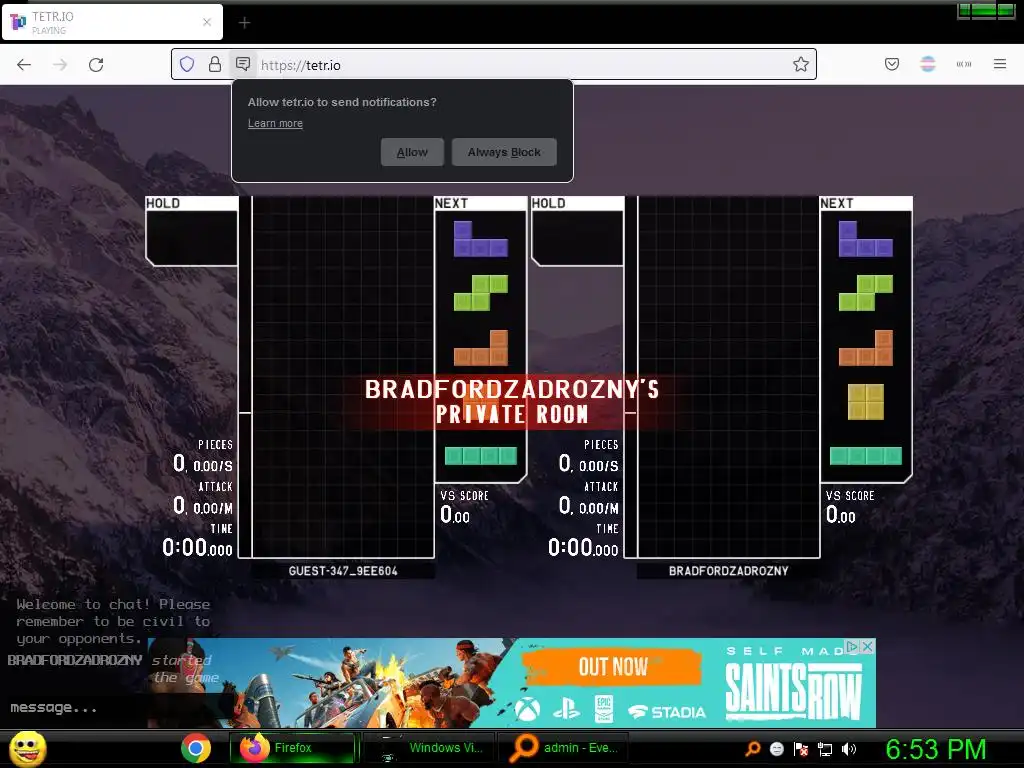Click the yellow O piece in right NEXT queue
The width and height of the screenshot is (1024, 768).
(x=865, y=402)
